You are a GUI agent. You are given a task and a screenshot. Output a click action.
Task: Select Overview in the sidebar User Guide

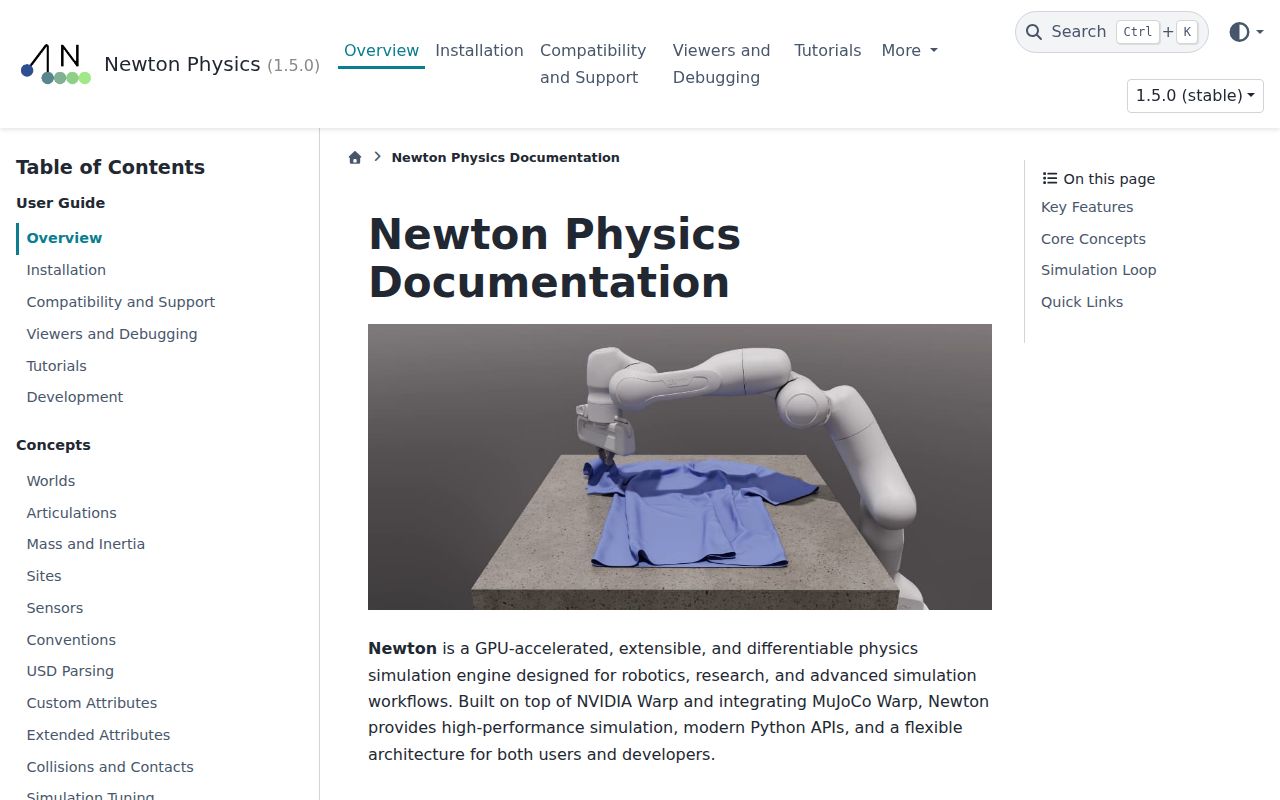point(64,238)
